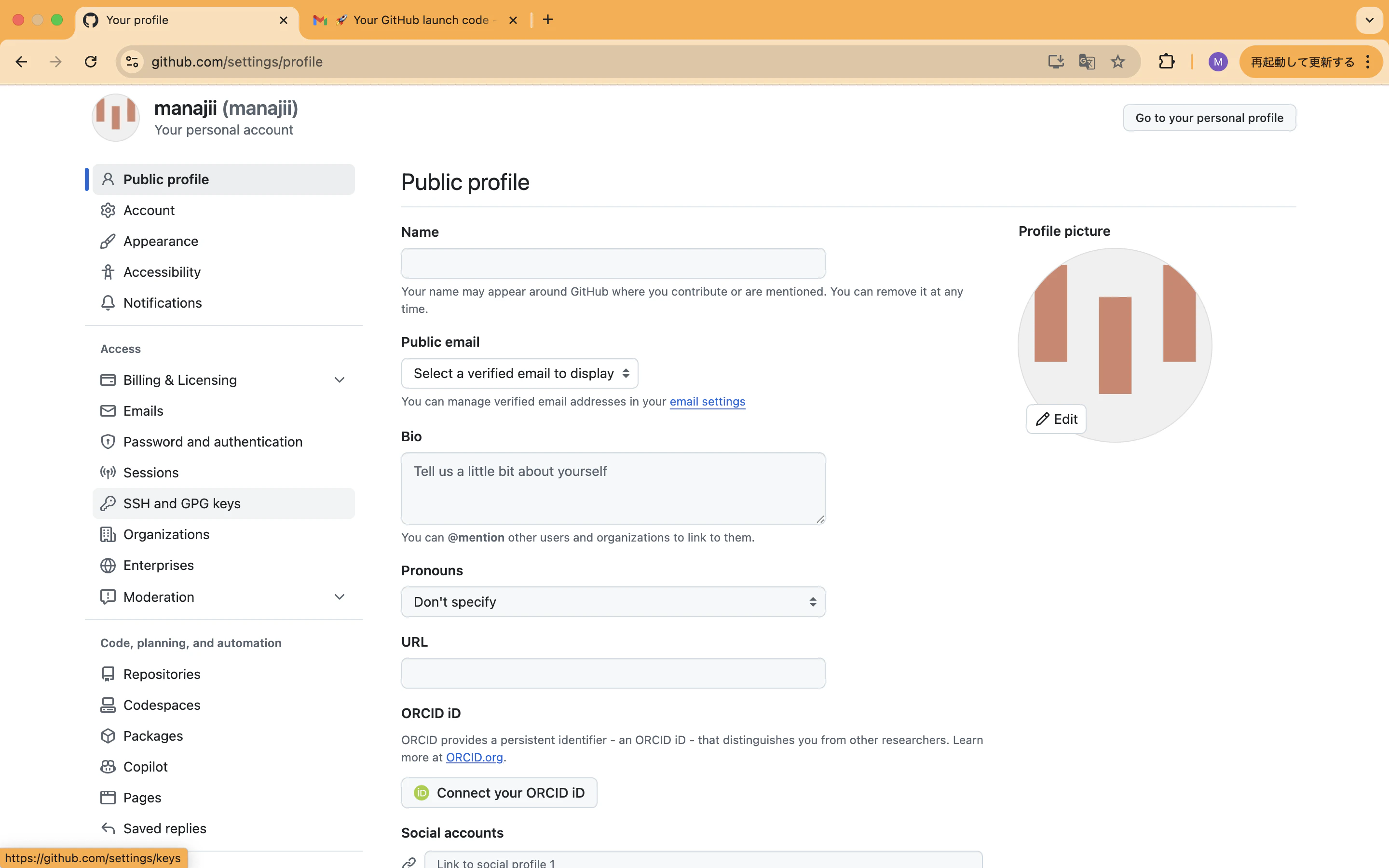Open the Public email dropdown
Screen dimensions: 1389x868
pyautogui.click(x=519, y=374)
